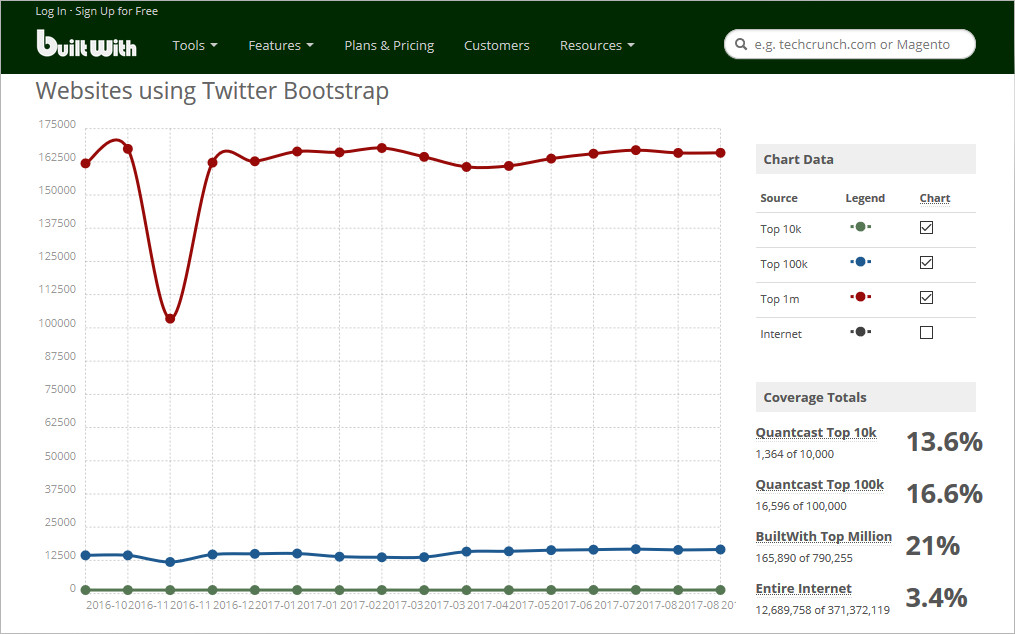The height and width of the screenshot is (634, 1015).
Task: Open the Customers page
Action: pos(496,45)
